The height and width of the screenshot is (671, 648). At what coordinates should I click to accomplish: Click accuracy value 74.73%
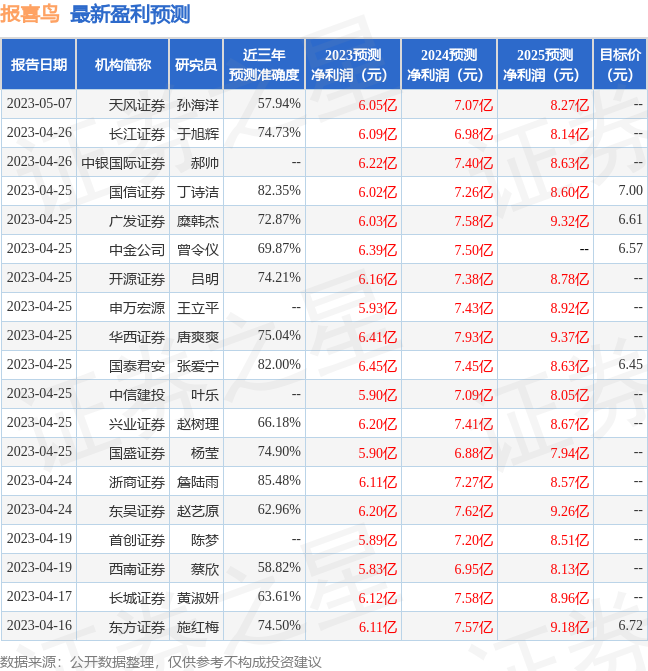[x=279, y=133]
